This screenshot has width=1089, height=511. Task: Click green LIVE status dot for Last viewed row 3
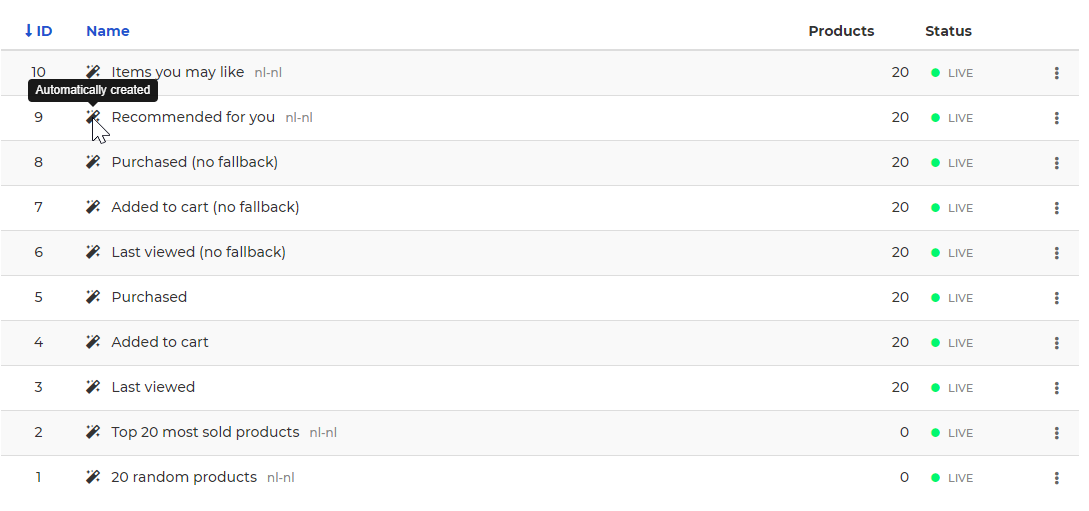[x=936, y=387]
